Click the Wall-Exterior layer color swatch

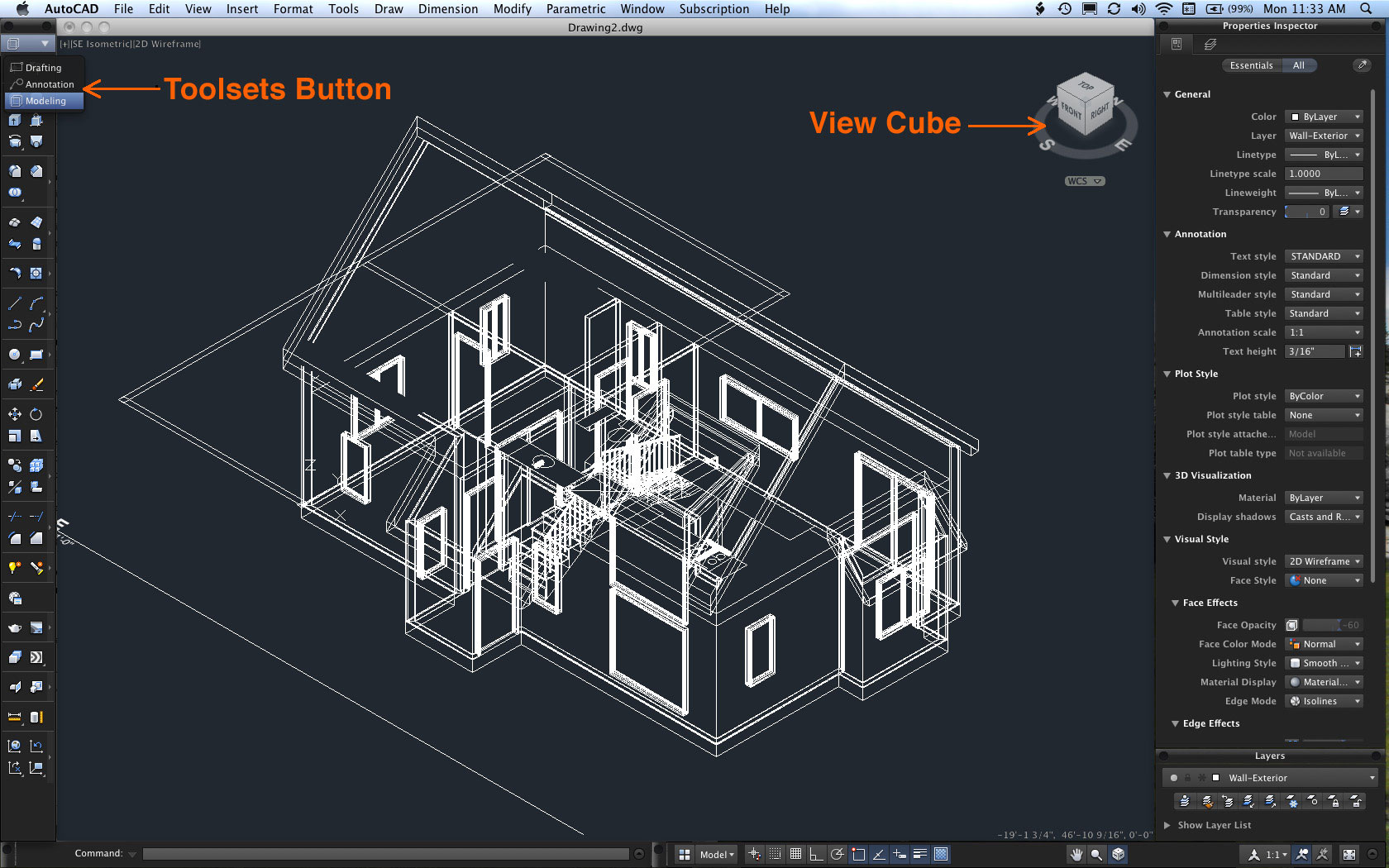coord(1215,778)
